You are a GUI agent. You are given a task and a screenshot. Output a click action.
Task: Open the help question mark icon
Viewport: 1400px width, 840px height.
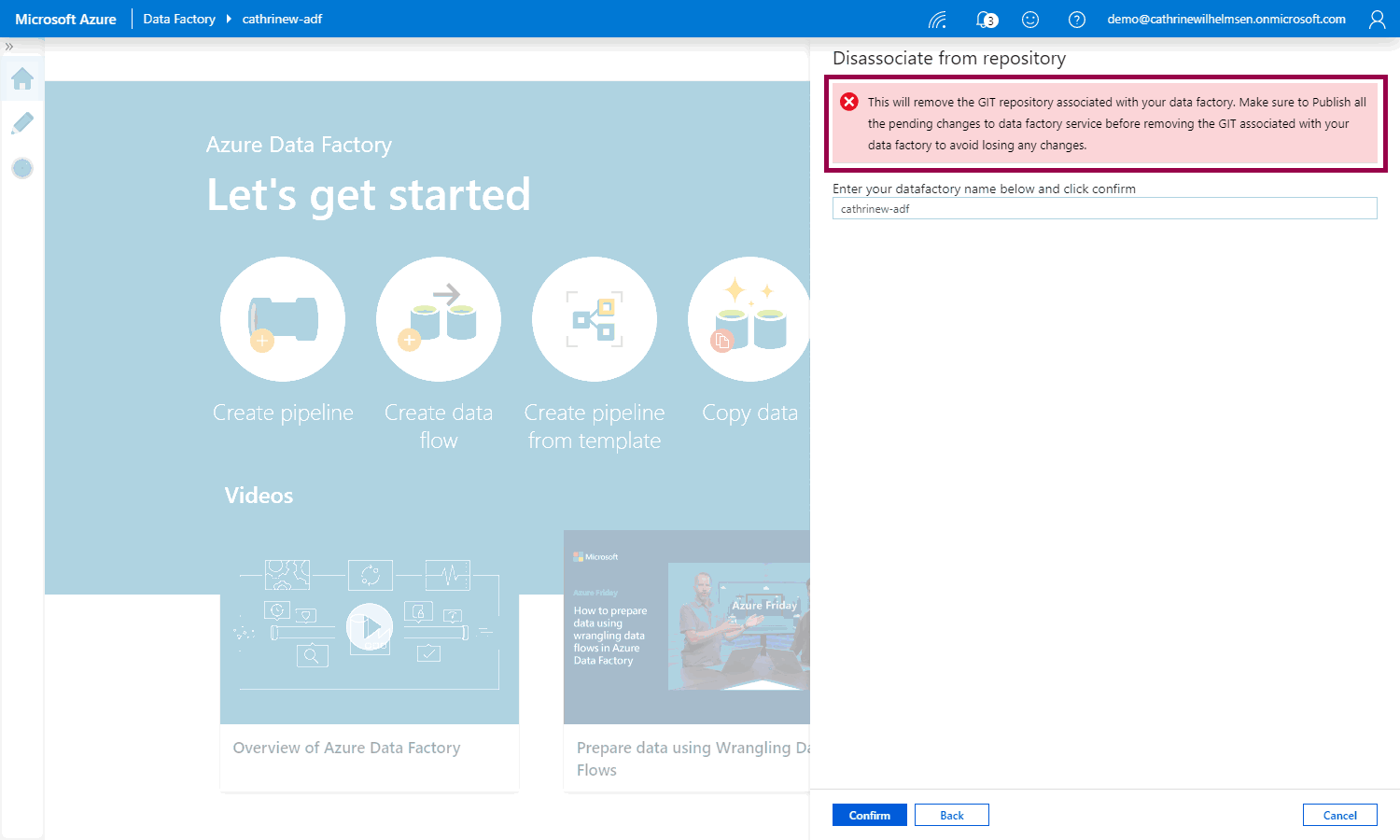1076,20
